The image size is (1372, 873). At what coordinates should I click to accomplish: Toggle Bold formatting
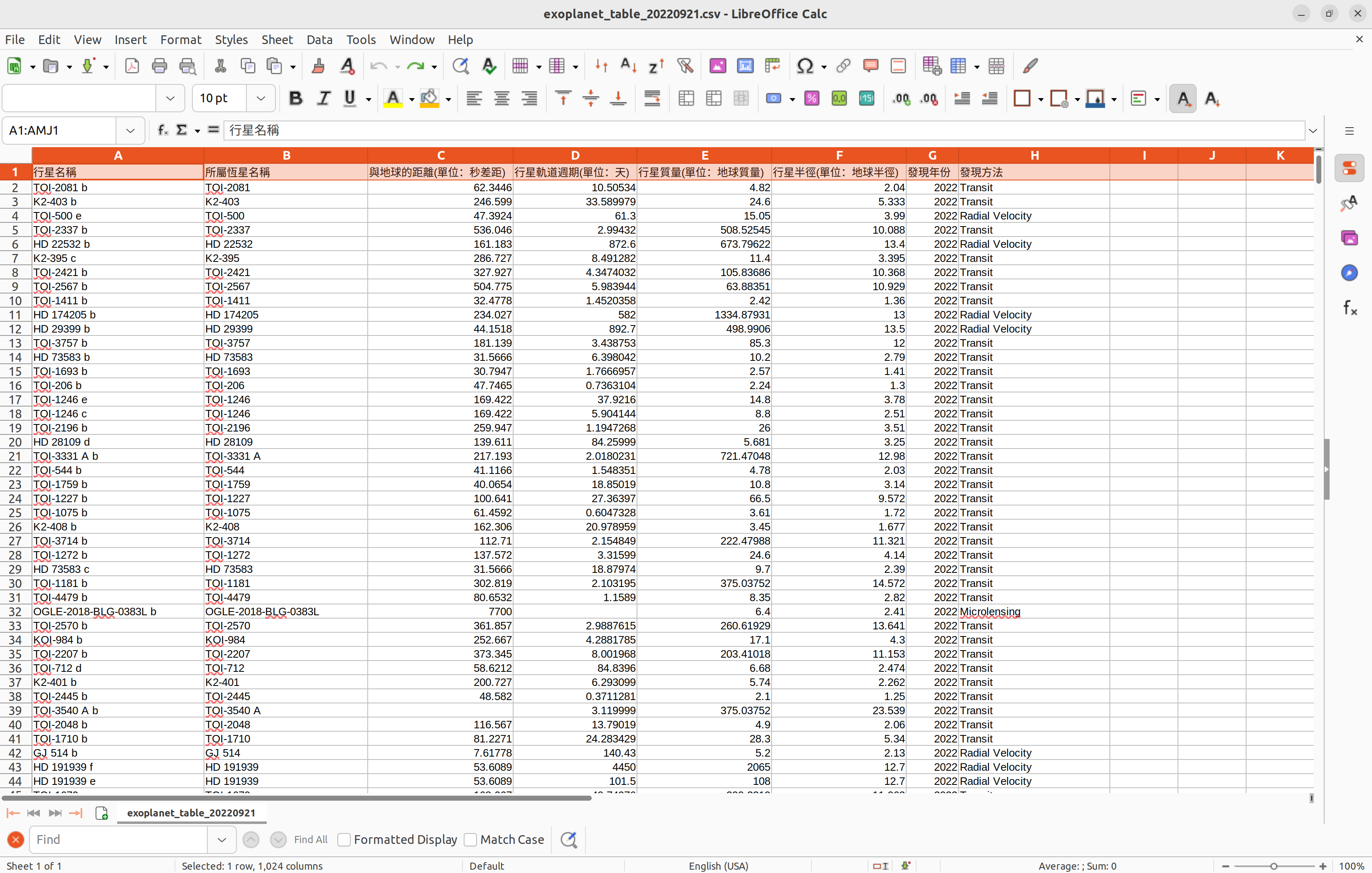295,99
